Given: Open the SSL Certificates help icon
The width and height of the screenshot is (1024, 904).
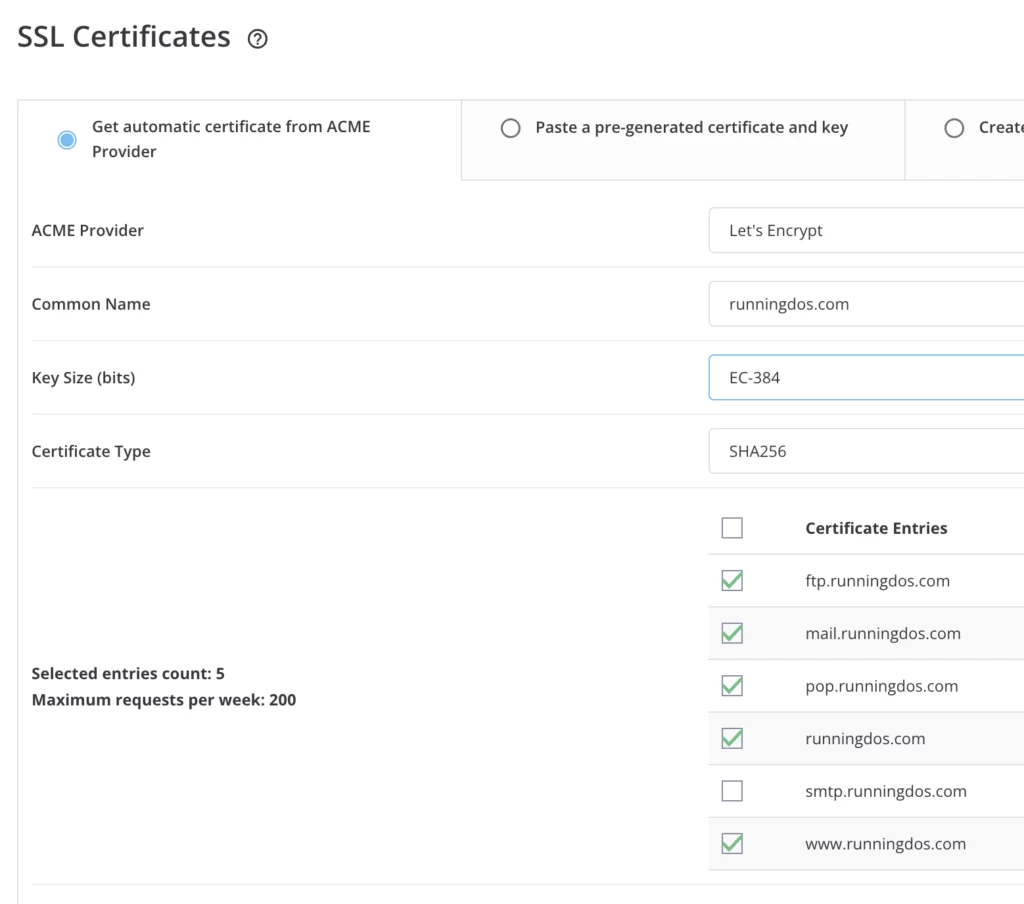Looking at the screenshot, I should [258, 40].
